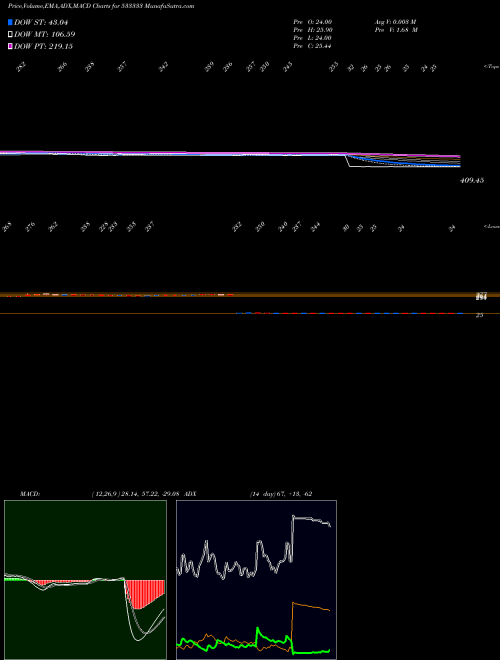Click the 409.45 price label
The height and width of the screenshot is (660, 500).
coord(472,180)
